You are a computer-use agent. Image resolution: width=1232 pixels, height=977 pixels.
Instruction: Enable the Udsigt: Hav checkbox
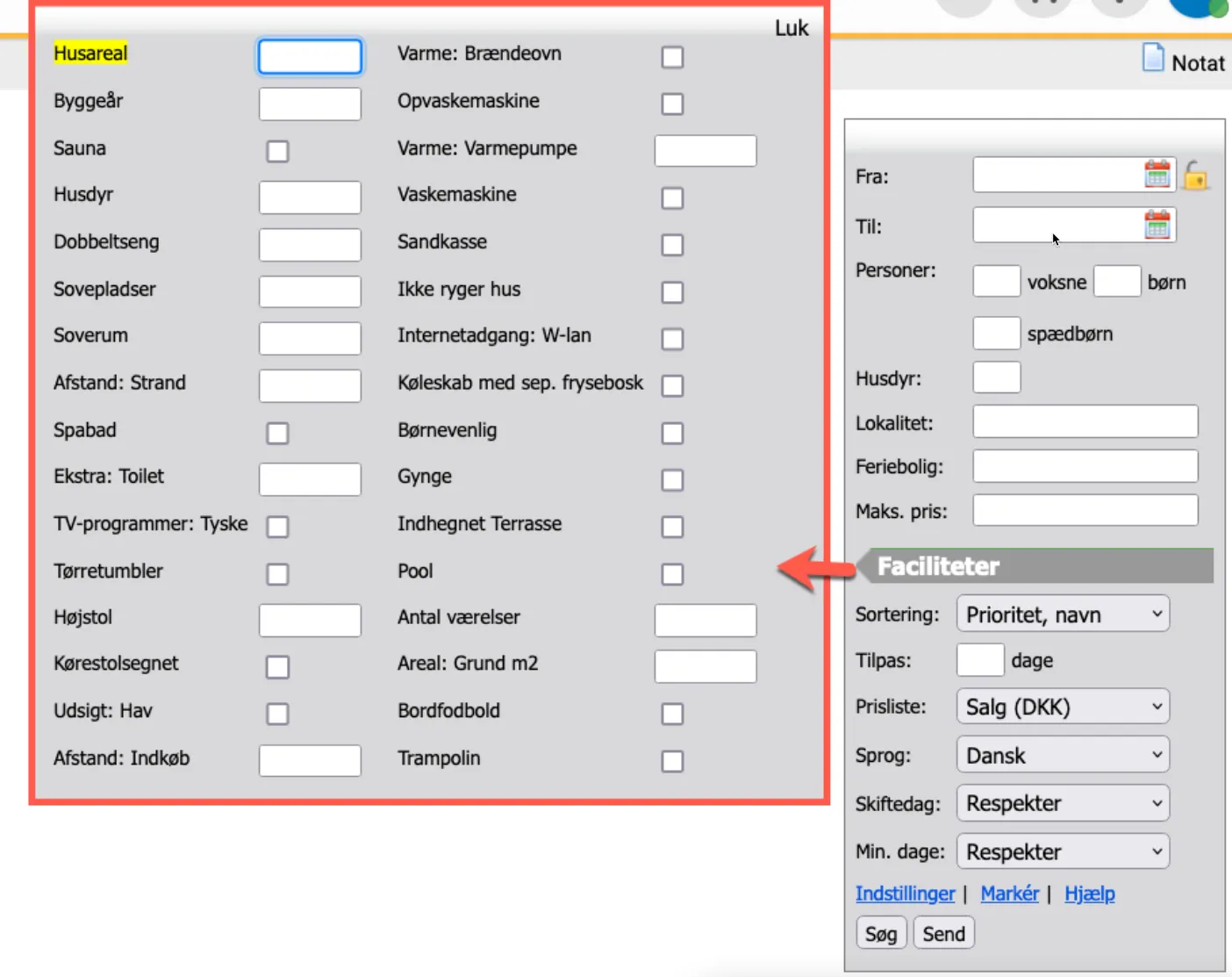(x=277, y=714)
